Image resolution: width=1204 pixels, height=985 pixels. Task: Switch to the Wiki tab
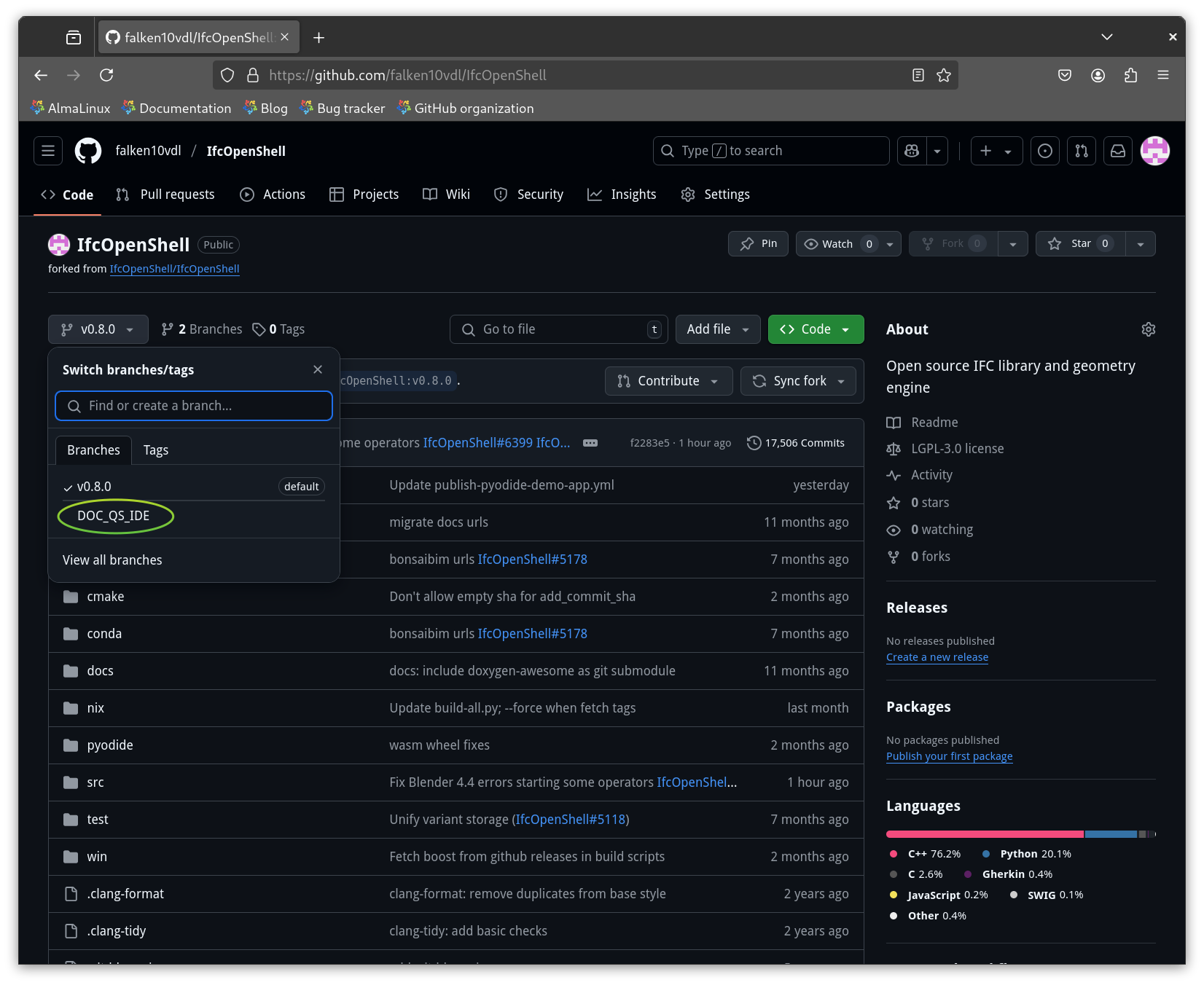point(447,195)
